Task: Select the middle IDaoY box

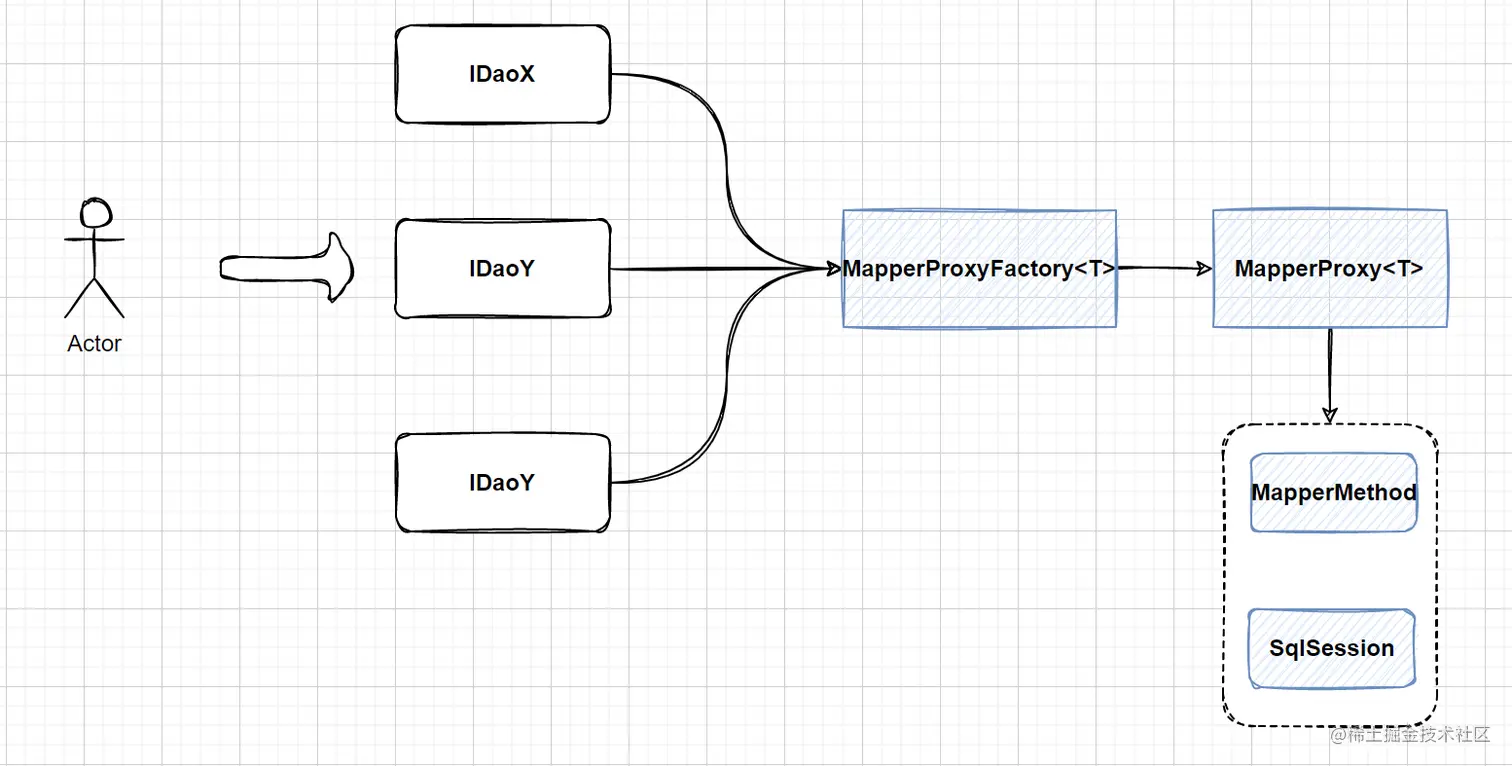Action: tap(502, 269)
